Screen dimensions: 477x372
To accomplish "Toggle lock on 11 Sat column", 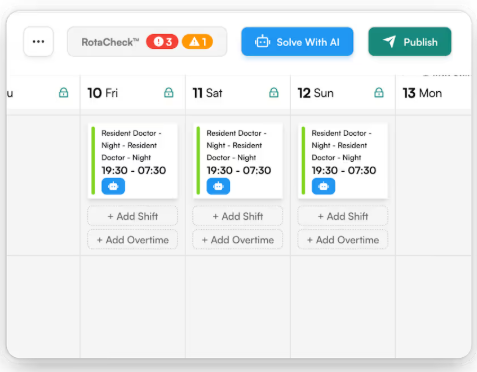I will [274, 93].
